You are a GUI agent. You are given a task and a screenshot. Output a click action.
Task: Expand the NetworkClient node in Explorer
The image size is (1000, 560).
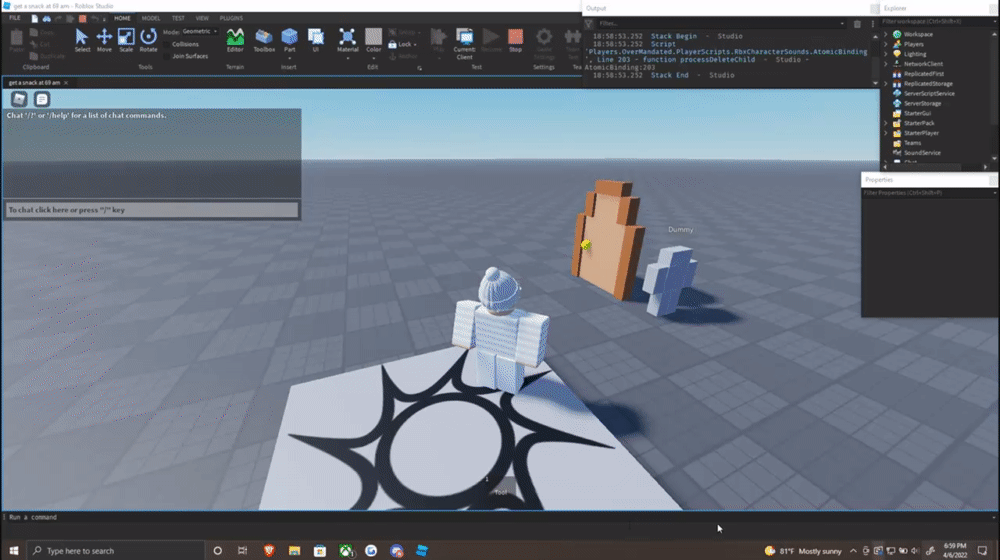(886, 64)
